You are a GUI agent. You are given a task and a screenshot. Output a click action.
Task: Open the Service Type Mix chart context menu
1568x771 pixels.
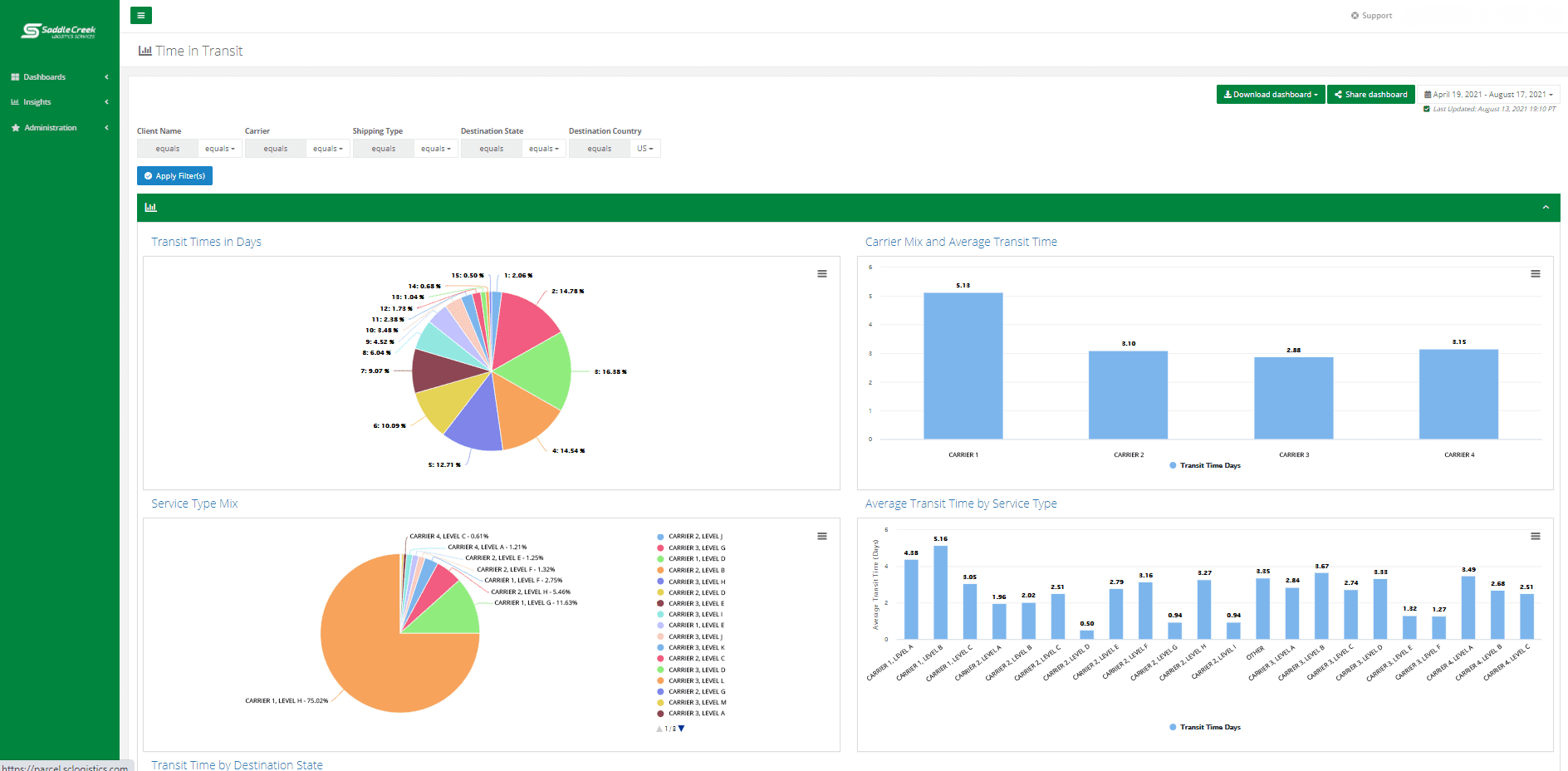(822, 536)
